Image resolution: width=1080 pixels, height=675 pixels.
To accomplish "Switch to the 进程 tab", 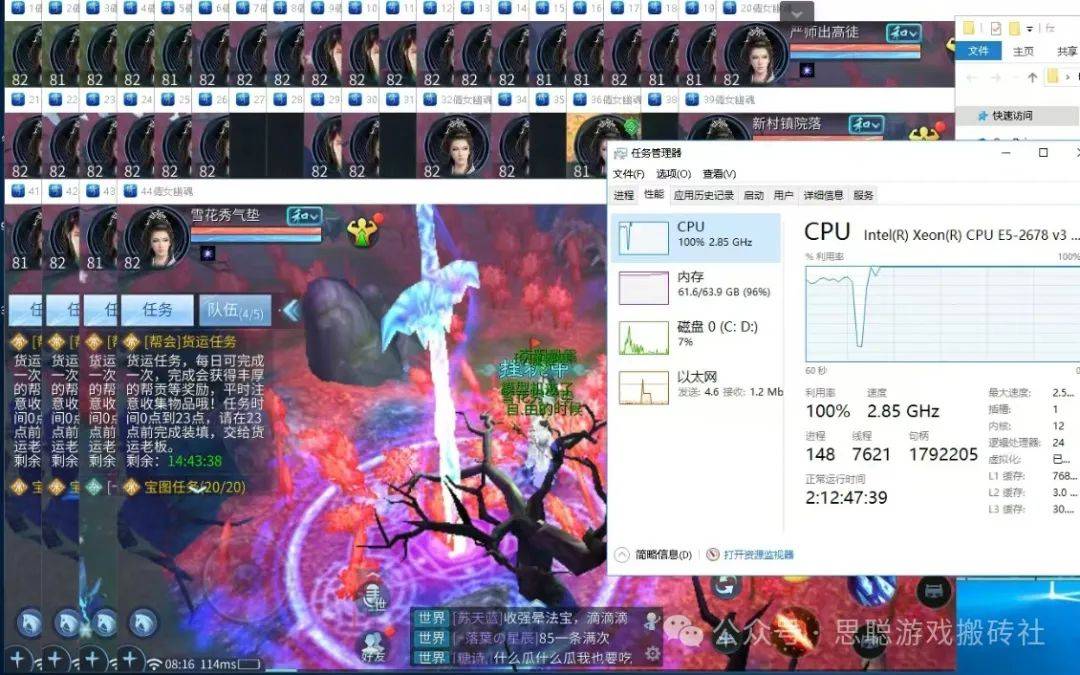I will coord(623,195).
